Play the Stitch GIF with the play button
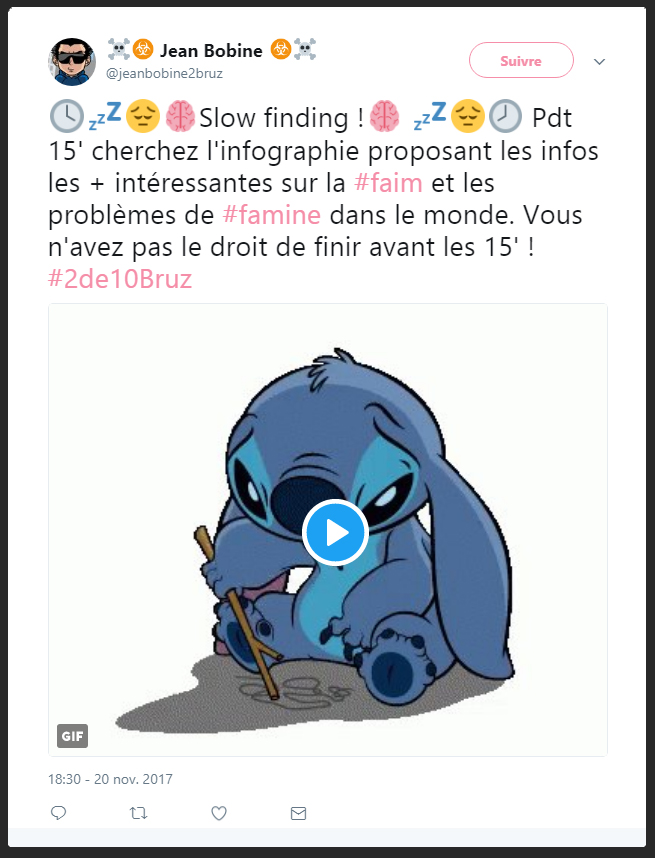 (335, 532)
